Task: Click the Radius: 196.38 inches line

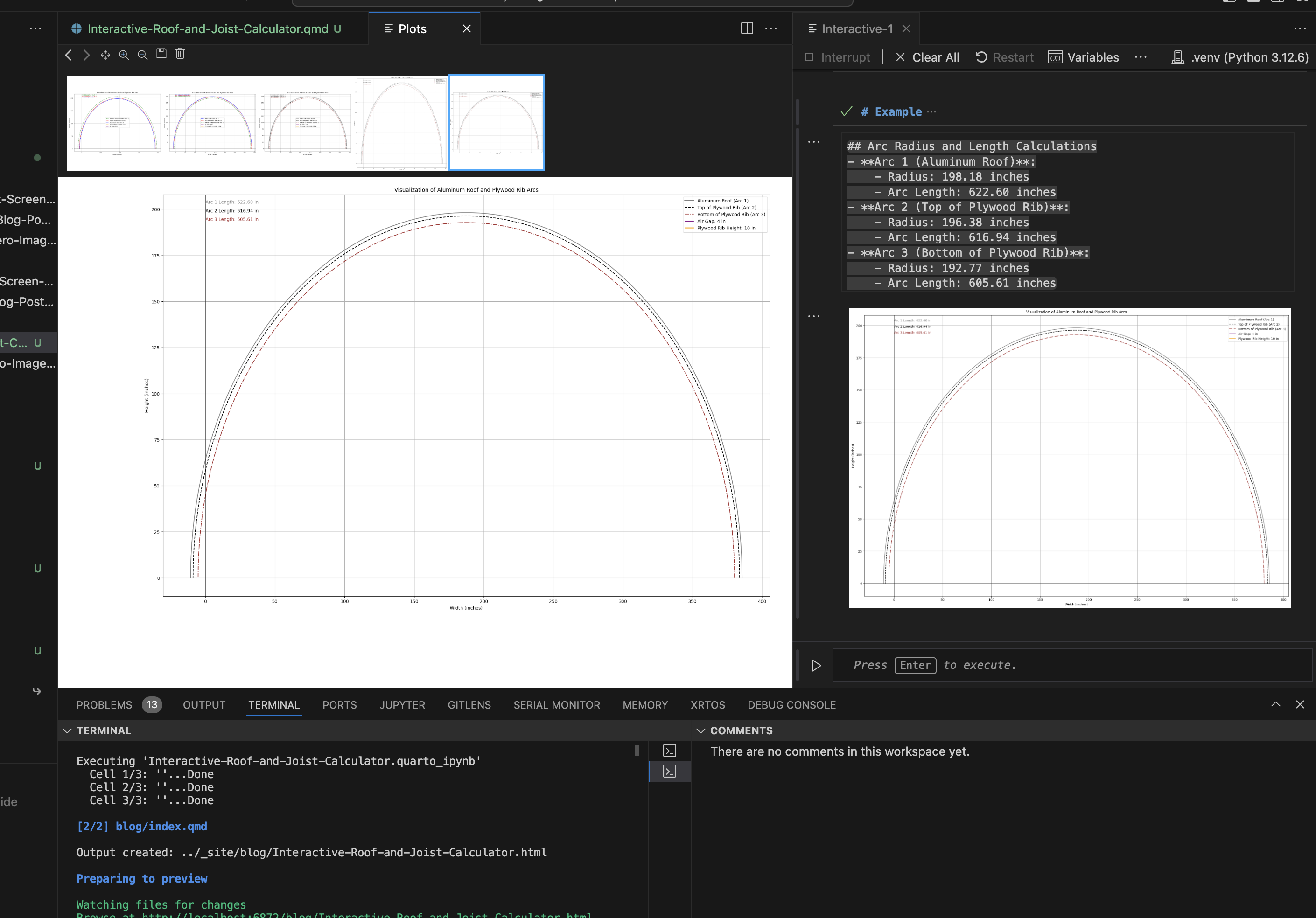Action: click(x=952, y=223)
